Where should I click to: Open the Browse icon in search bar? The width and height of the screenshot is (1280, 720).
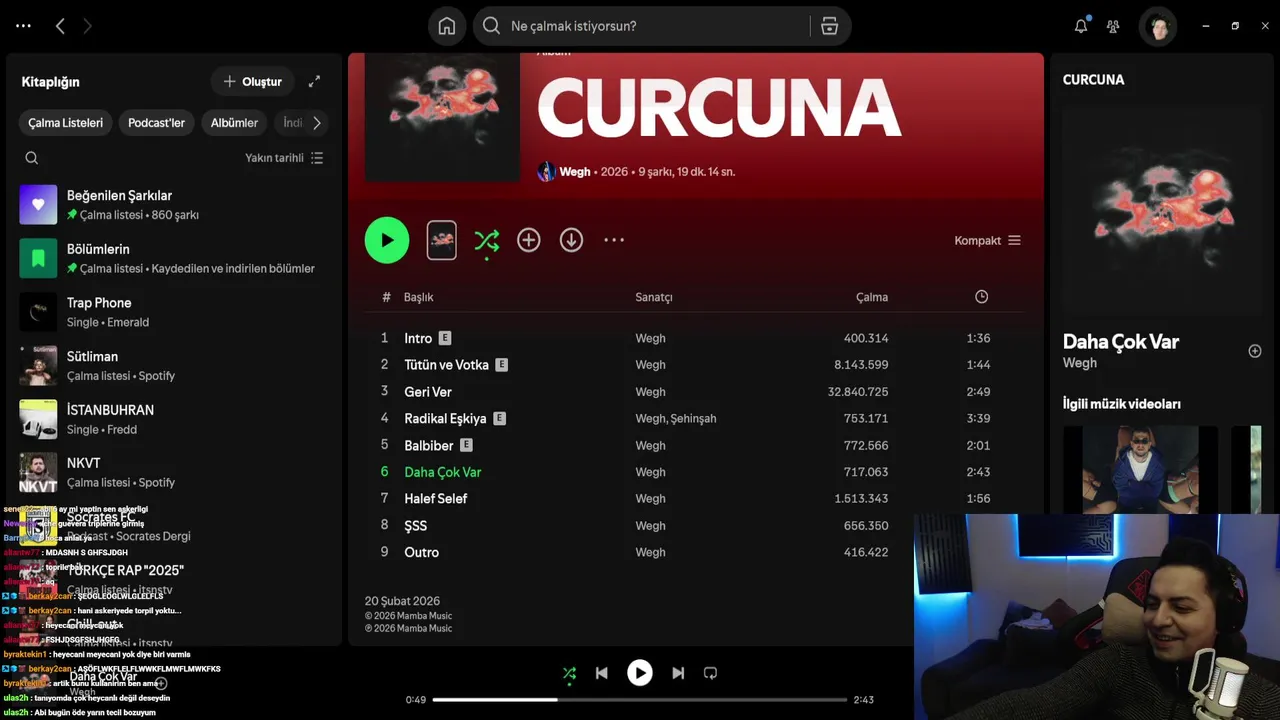[829, 26]
